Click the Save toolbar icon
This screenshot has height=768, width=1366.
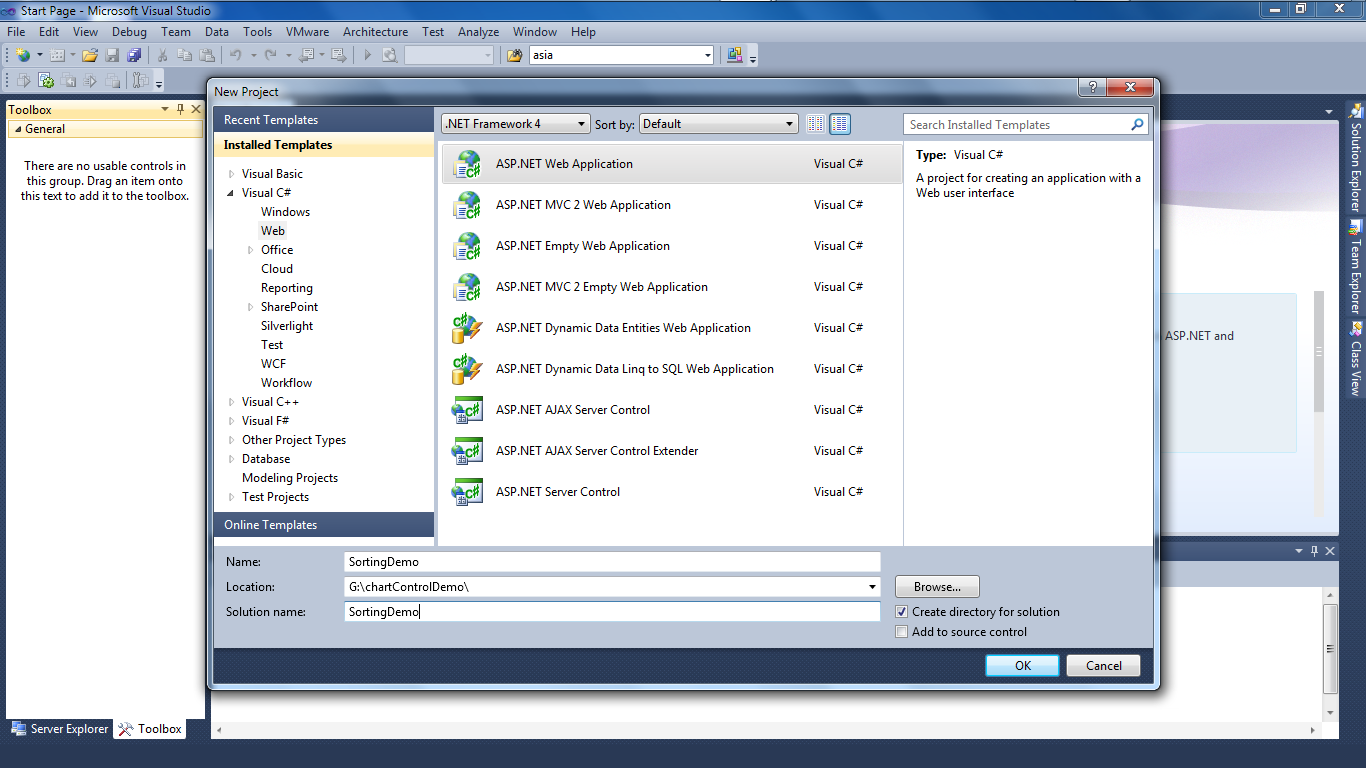(112, 55)
